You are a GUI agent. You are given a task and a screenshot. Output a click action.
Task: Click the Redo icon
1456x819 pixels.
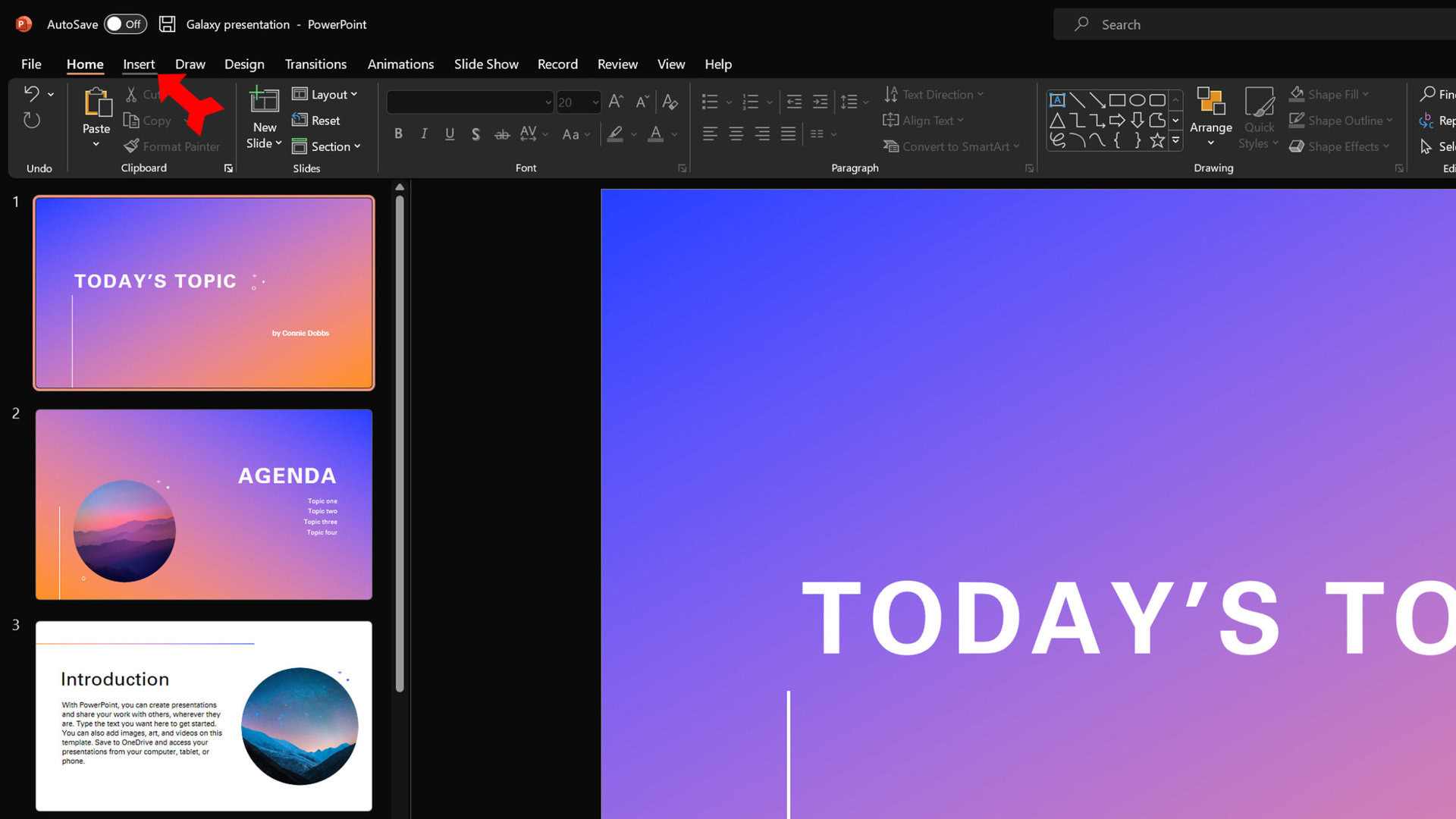31,120
